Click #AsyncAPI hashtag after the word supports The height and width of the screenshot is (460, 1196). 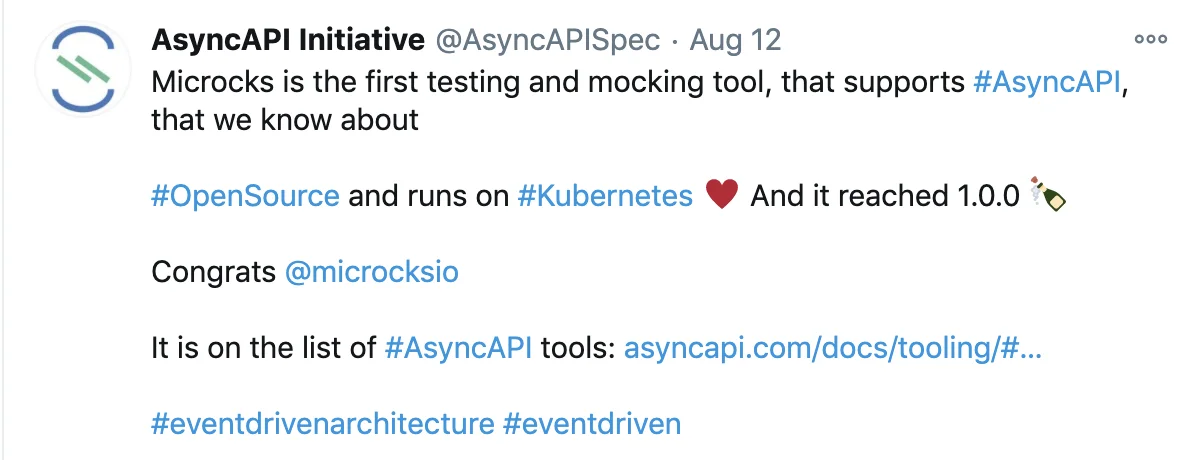click(x=1047, y=82)
